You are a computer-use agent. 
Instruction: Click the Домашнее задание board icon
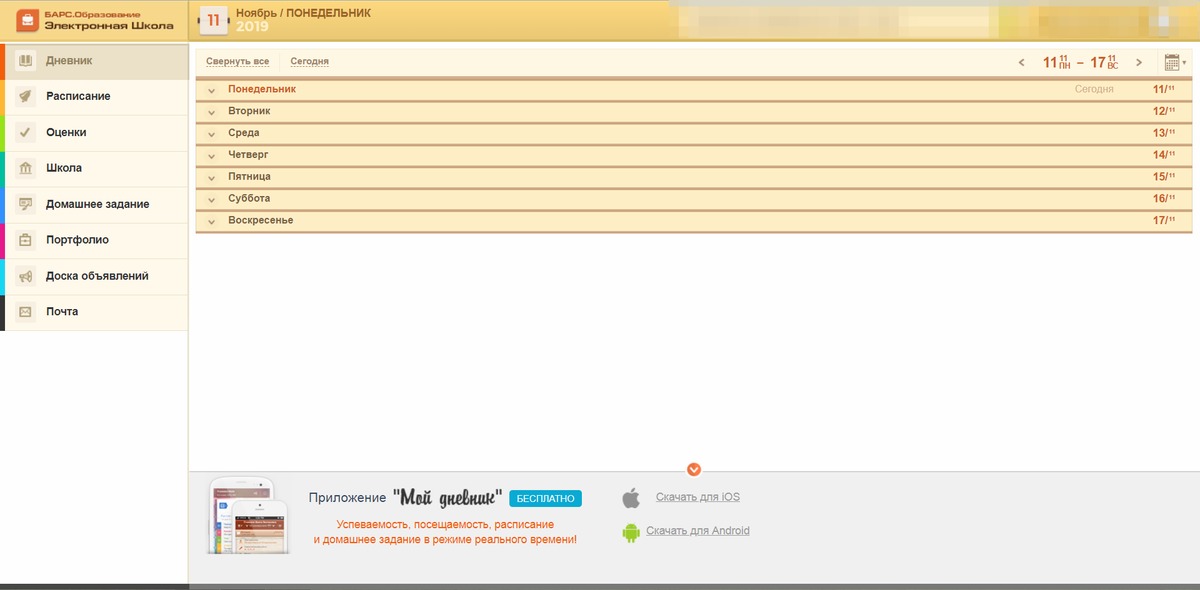26,204
